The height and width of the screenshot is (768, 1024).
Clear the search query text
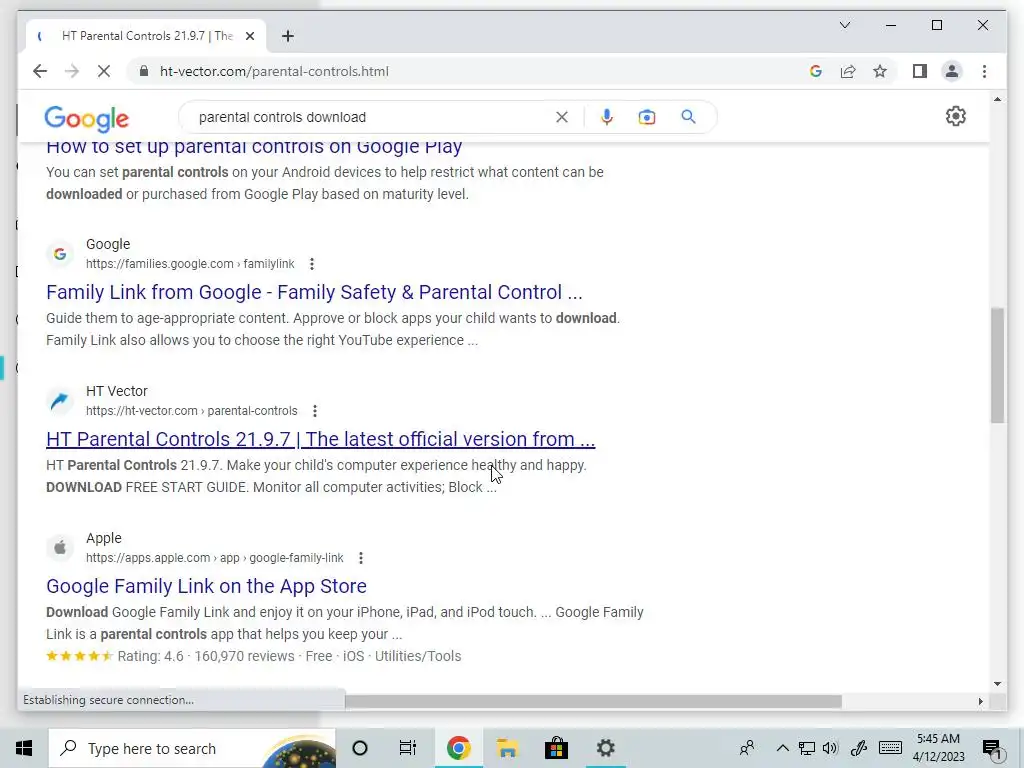pyautogui.click(x=562, y=117)
